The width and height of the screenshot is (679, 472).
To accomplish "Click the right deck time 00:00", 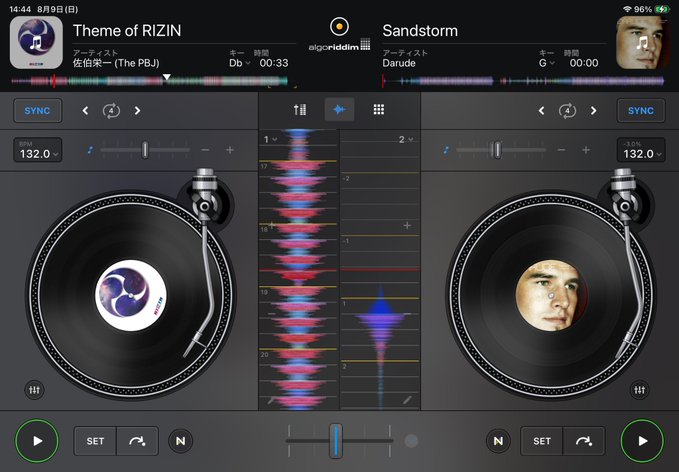I will coord(584,63).
